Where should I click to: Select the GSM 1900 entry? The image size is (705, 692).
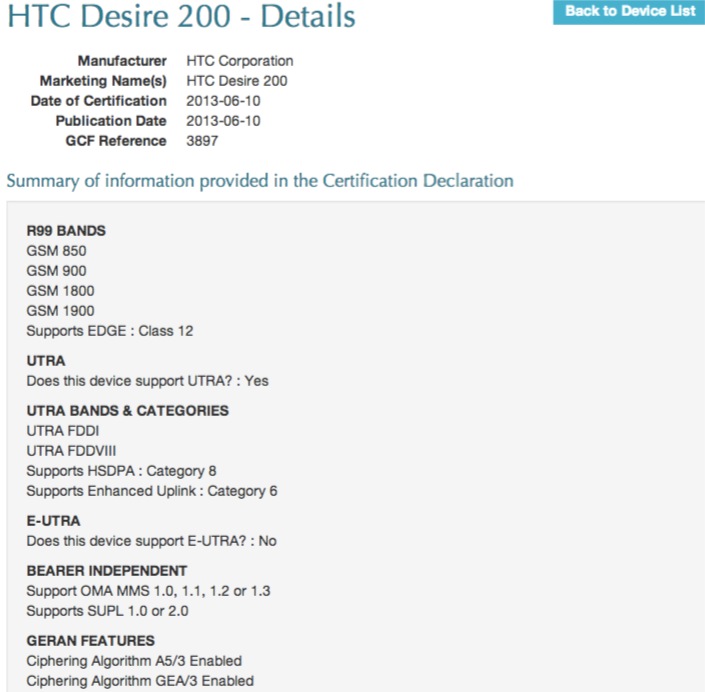pyautogui.click(x=60, y=311)
